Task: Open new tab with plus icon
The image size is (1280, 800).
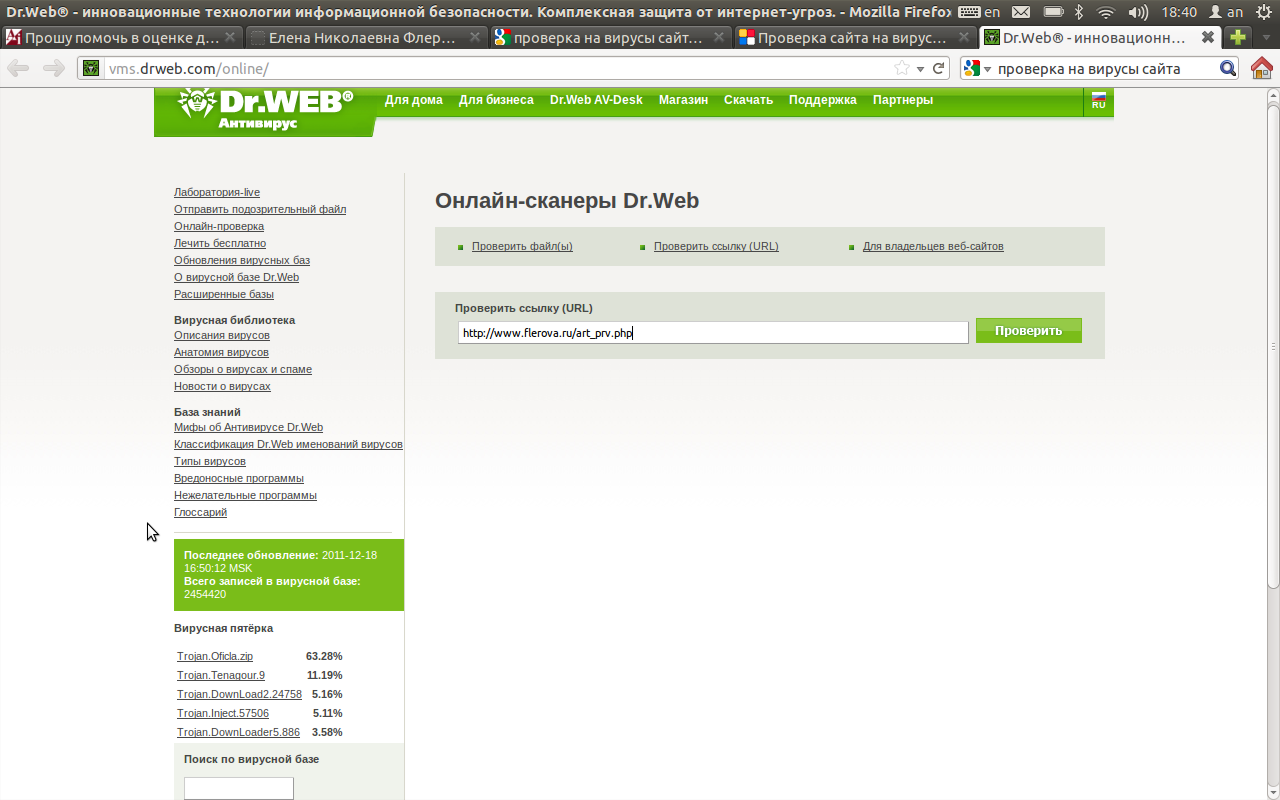Action: [1238, 38]
